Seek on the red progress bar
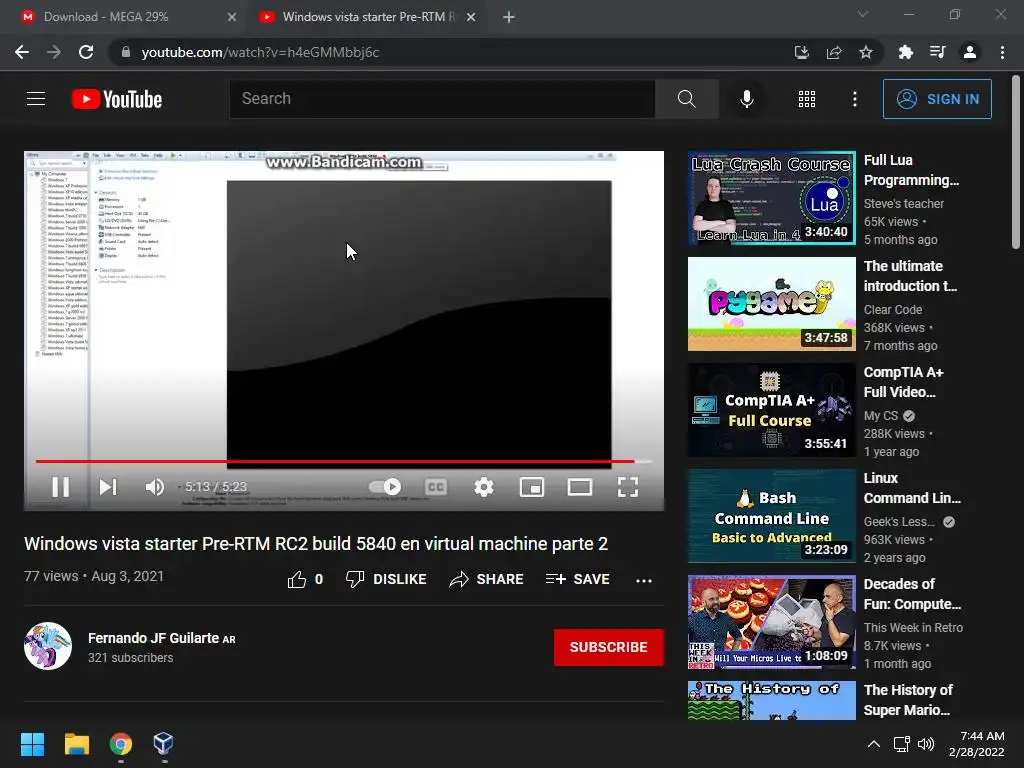Viewport: 1024px width, 768px height. (344, 461)
